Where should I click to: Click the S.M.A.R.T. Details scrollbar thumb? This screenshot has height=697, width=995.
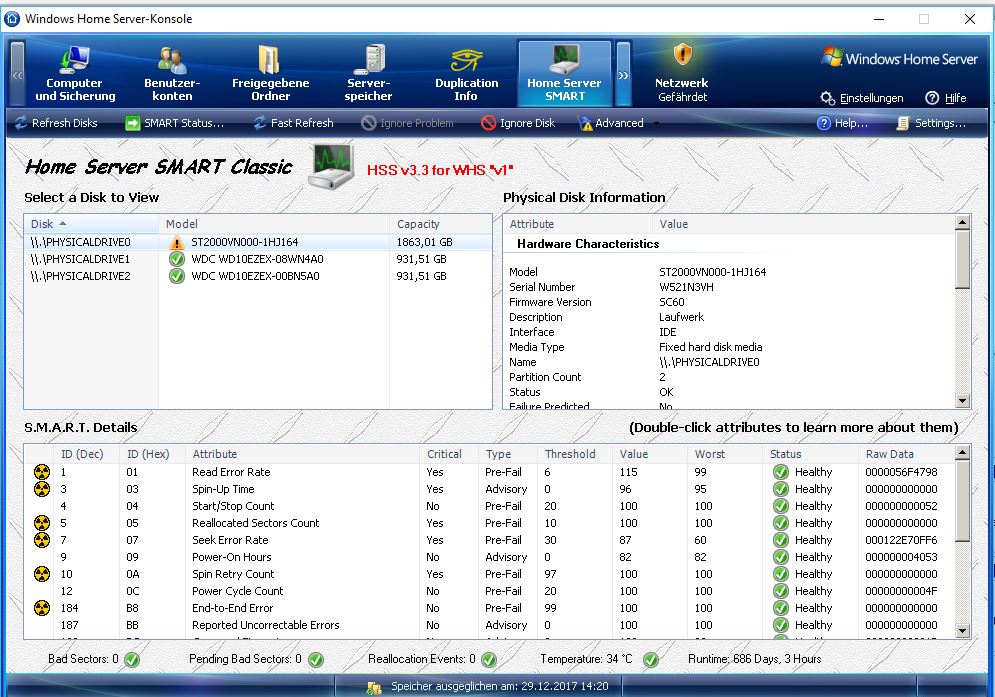point(963,501)
